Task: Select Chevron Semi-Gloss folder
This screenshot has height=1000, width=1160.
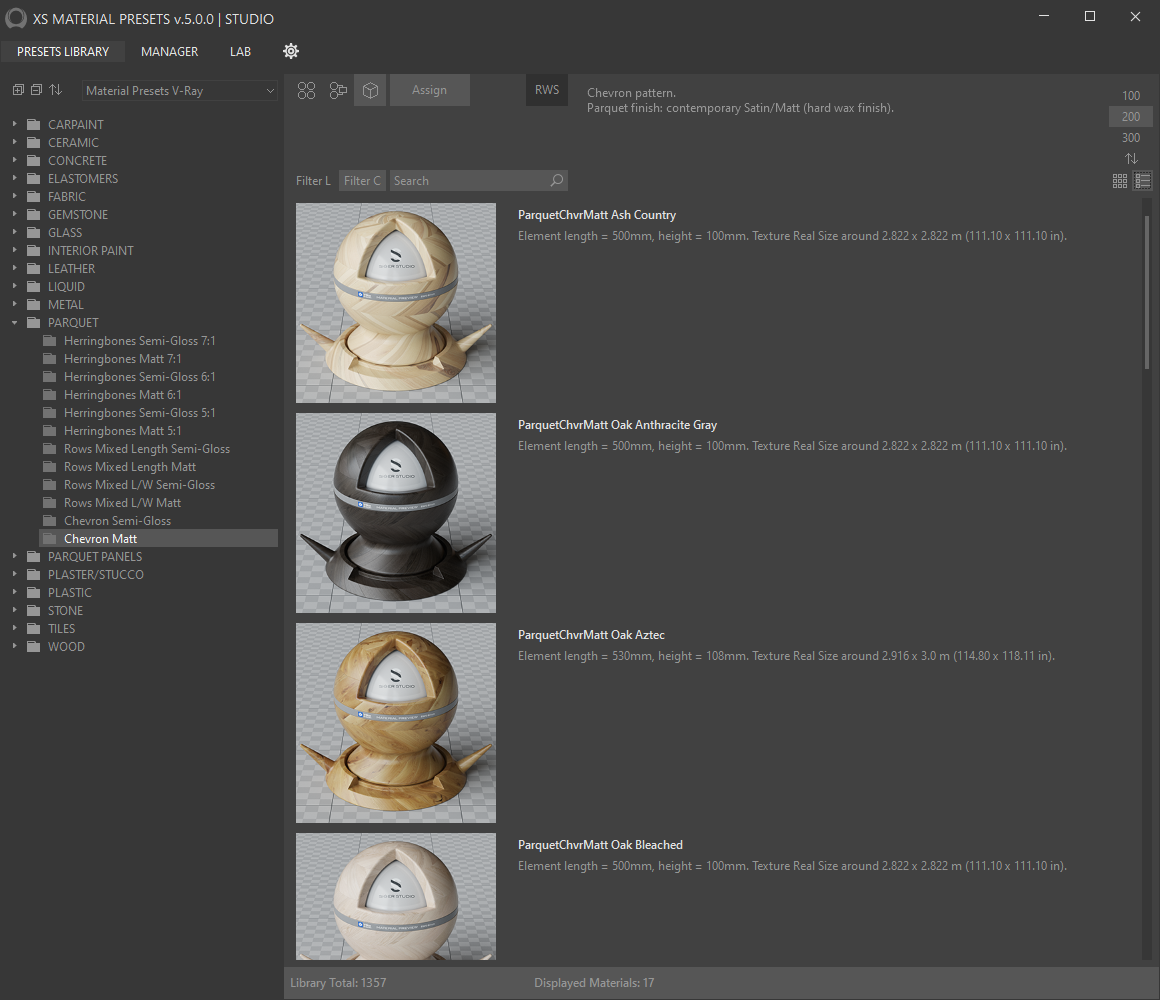Action: (118, 521)
